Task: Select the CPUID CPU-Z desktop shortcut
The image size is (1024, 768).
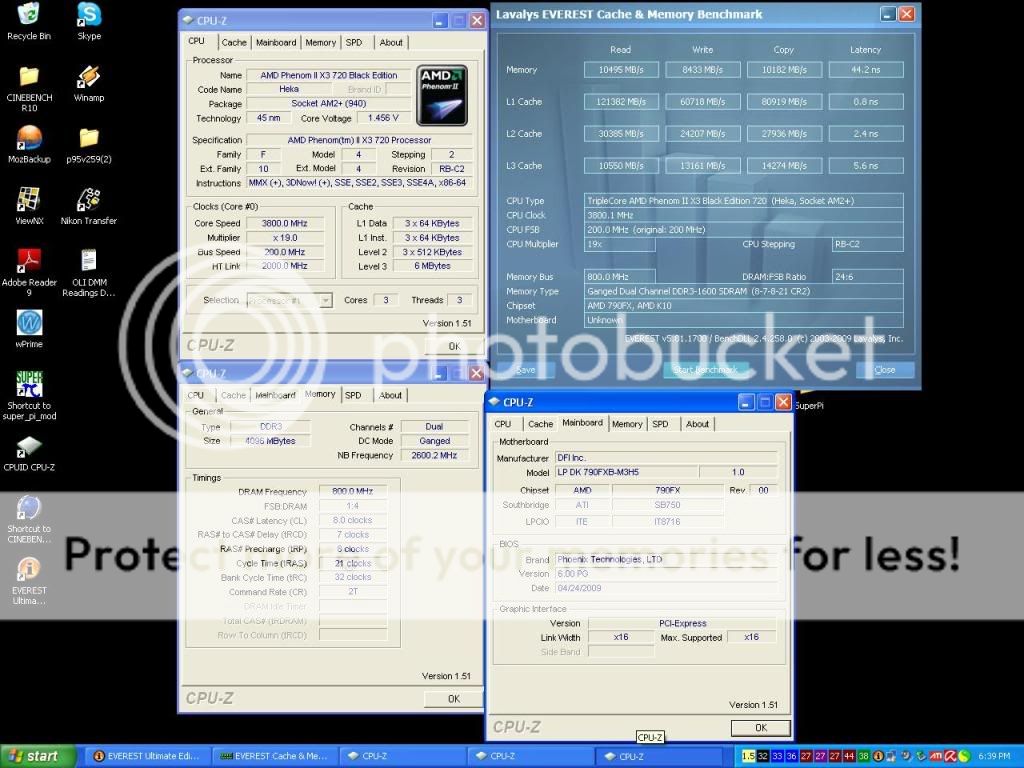Action: 29,453
